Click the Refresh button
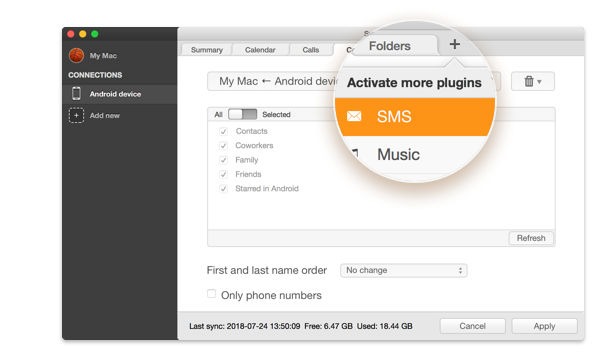This screenshot has height=360, width=600. (x=531, y=238)
